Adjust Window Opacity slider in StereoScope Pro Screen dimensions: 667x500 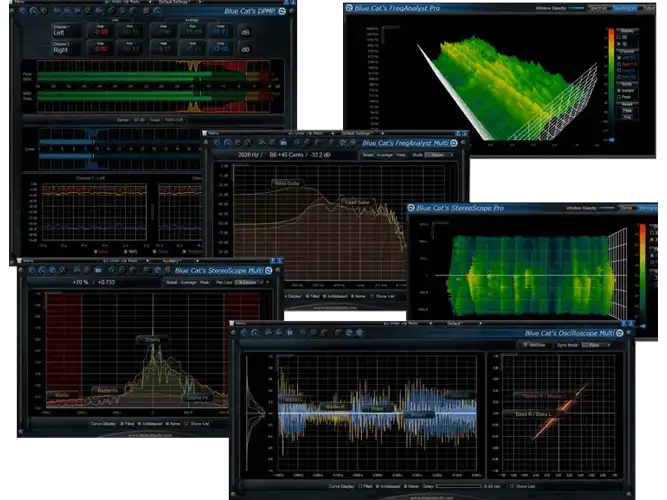(607, 208)
